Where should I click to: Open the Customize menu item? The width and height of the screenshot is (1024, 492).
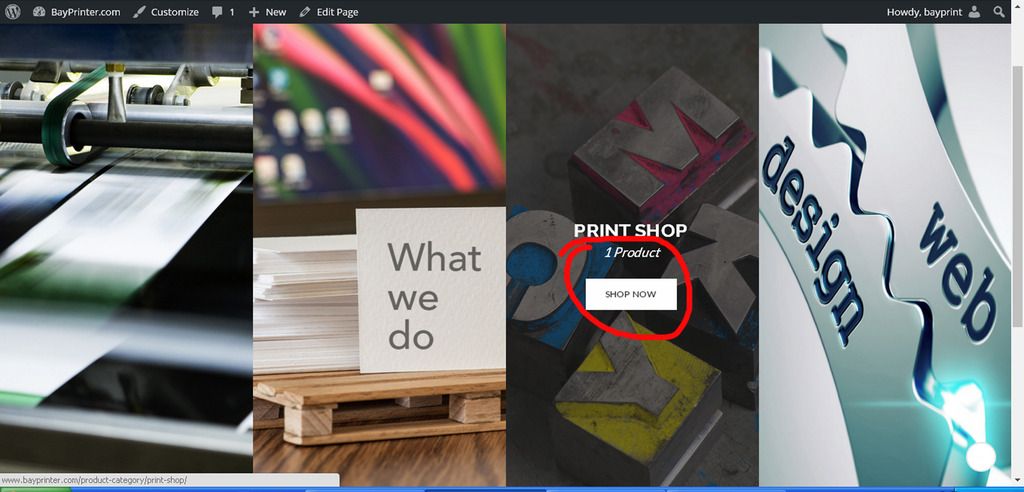(174, 12)
